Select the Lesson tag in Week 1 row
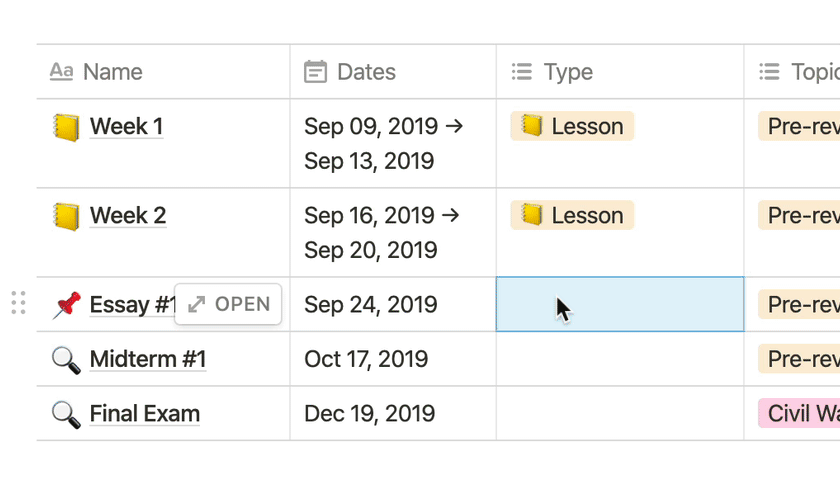840x480 pixels. (573, 127)
